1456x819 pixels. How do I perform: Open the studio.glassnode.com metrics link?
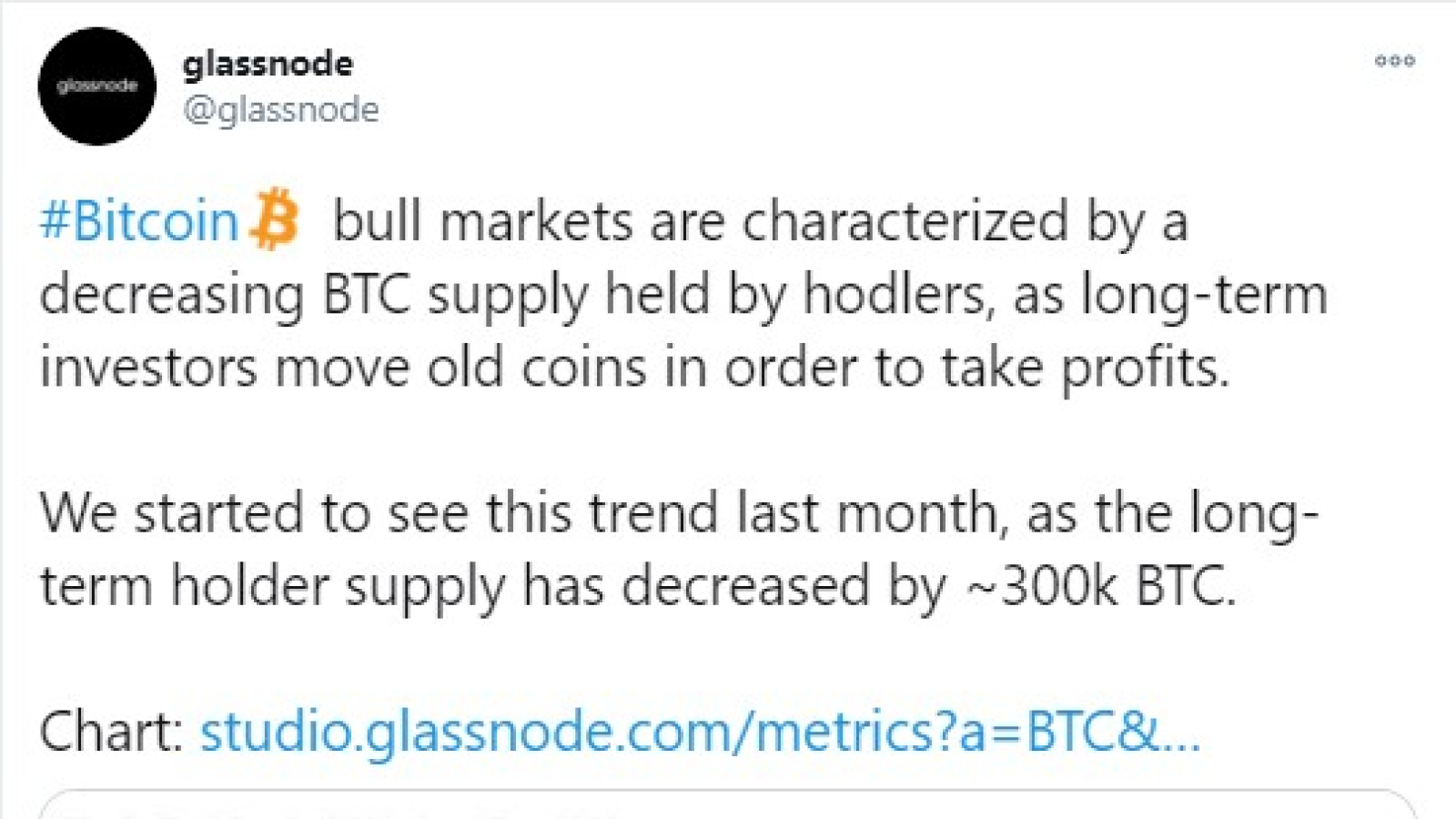[x=700, y=732]
